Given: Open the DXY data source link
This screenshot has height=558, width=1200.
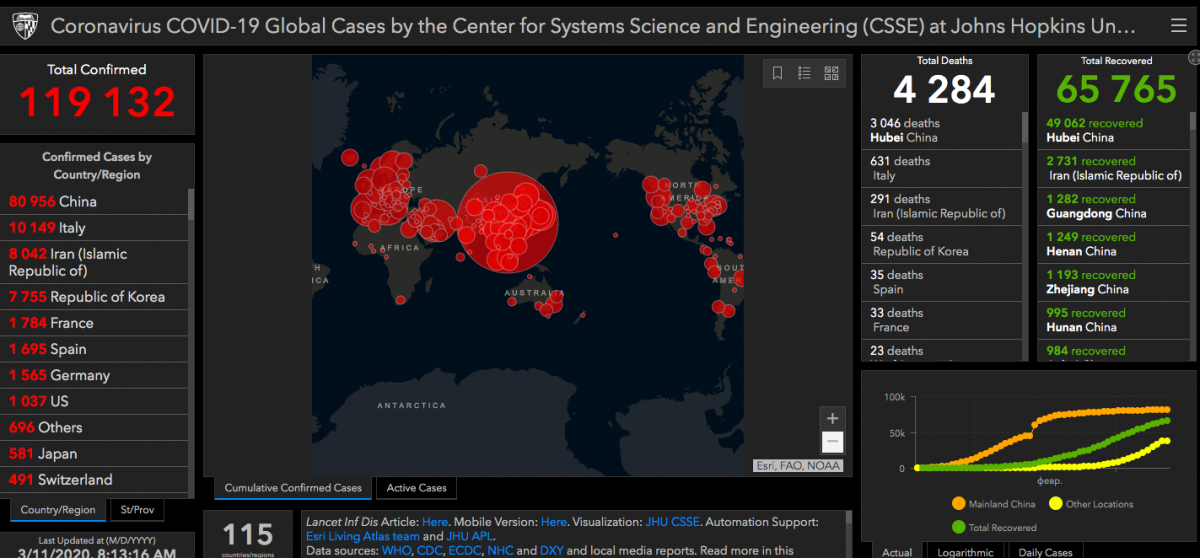Looking at the screenshot, I should click(552, 551).
